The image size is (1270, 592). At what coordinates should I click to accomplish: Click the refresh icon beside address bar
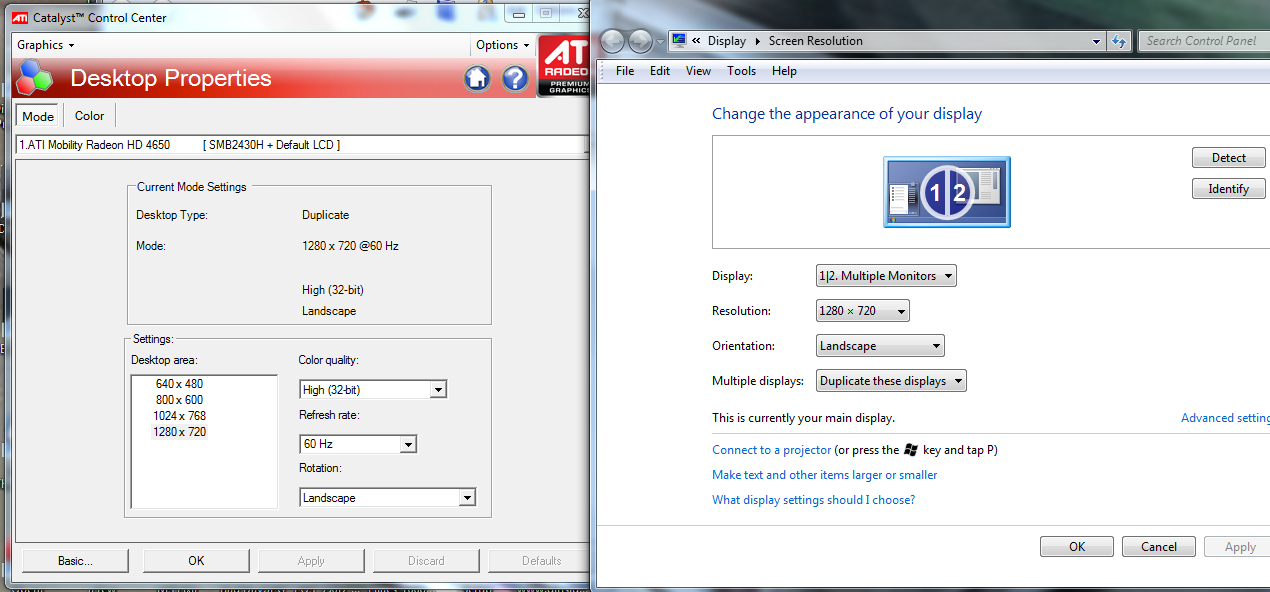click(1120, 41)
